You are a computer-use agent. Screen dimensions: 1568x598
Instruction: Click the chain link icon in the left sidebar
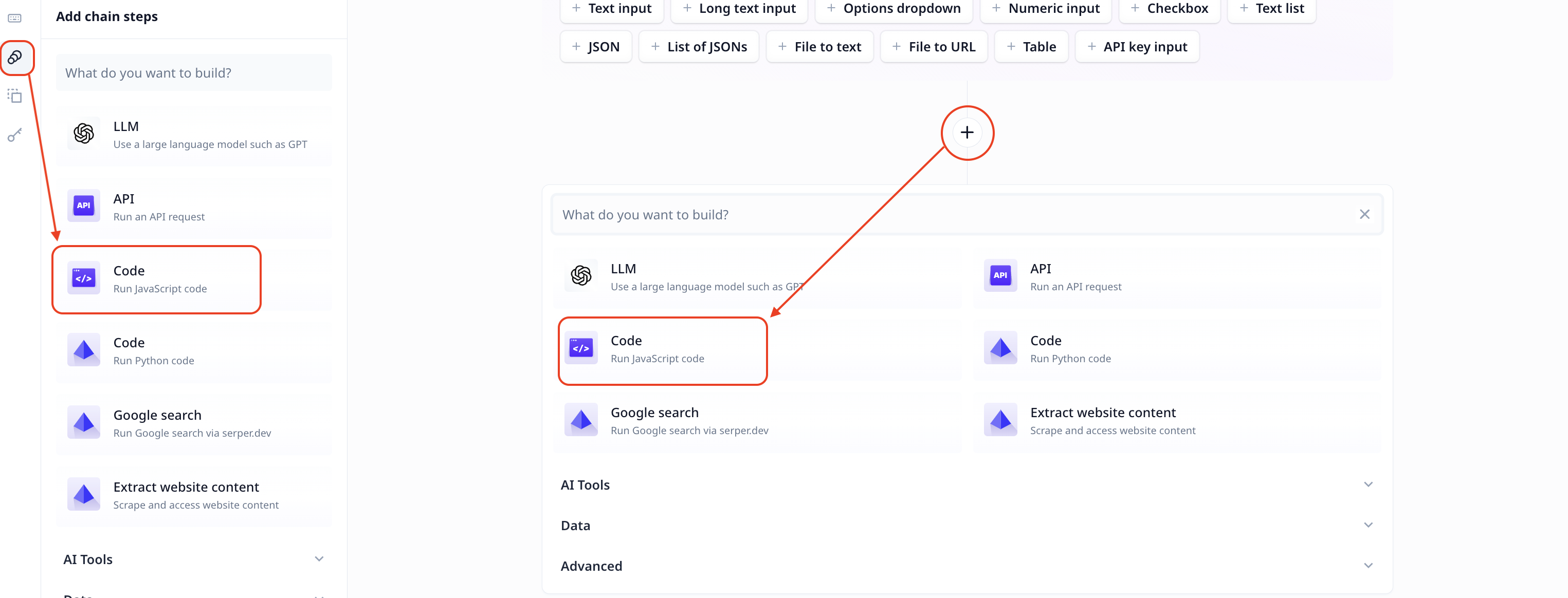15,57
